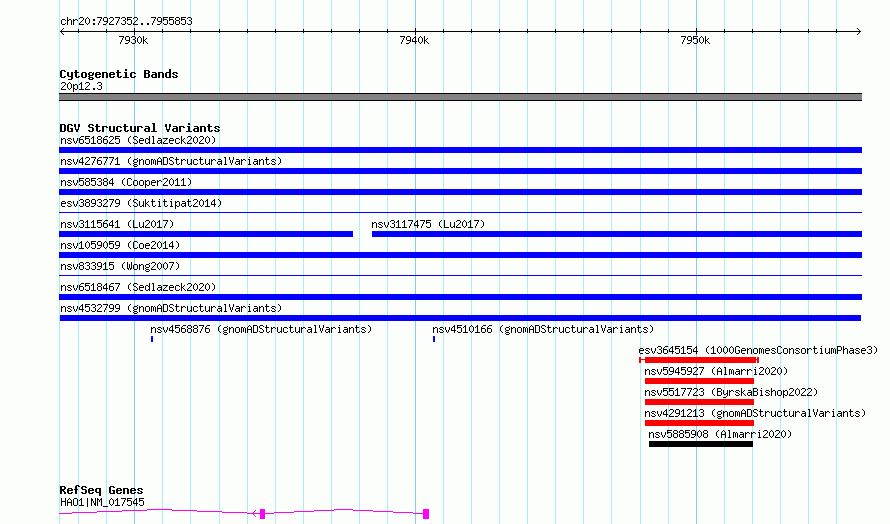Viewport: 890px width, 524px height.
Task: Click the RefSeq Genes track title
Action: point(101,490)
